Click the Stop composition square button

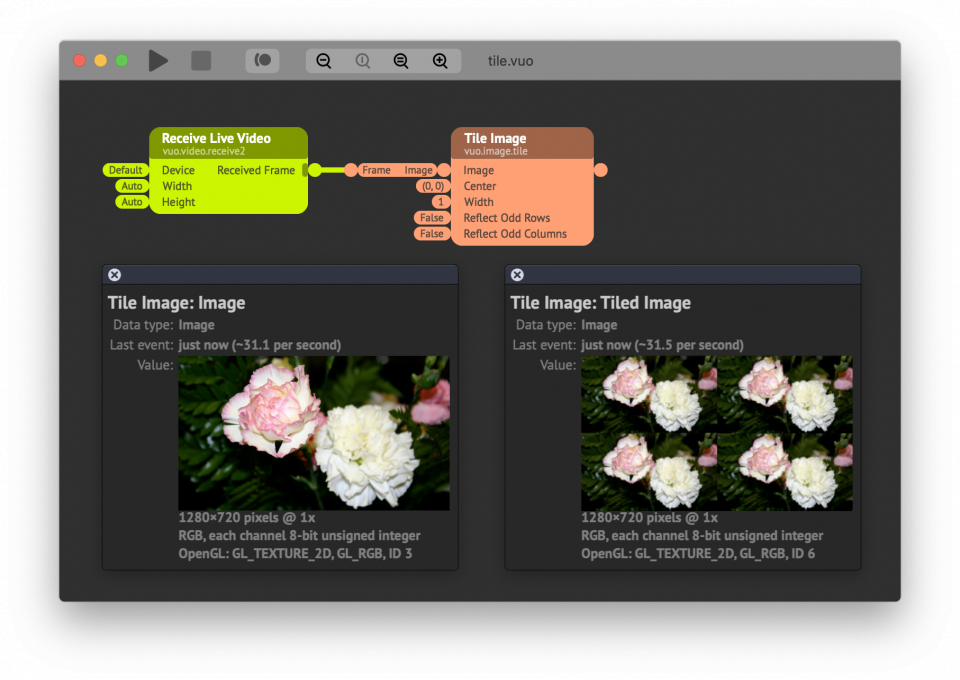pyautogui.click(x=201, y=61)
